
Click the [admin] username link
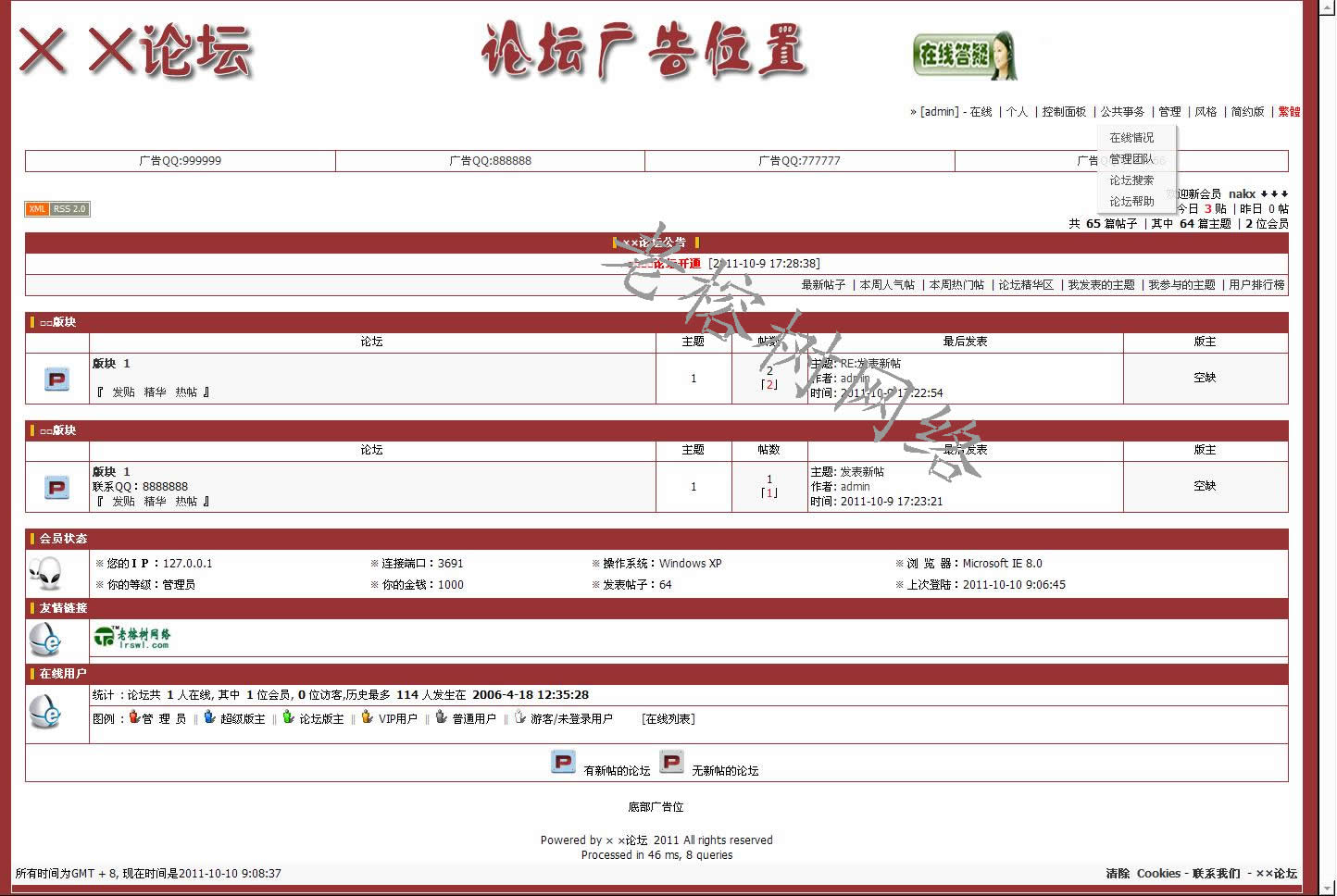click(x=940, y=112)
